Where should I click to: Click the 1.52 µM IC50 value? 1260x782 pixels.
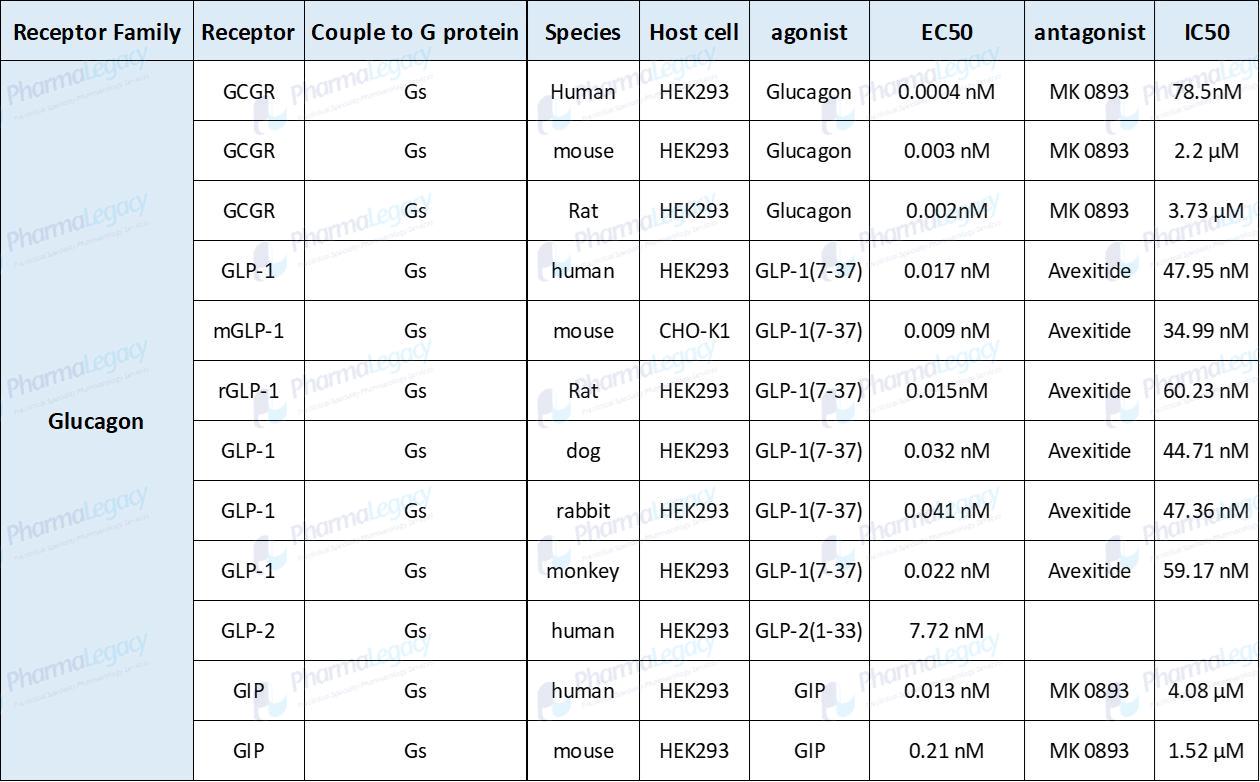[x=1207, y=751]
